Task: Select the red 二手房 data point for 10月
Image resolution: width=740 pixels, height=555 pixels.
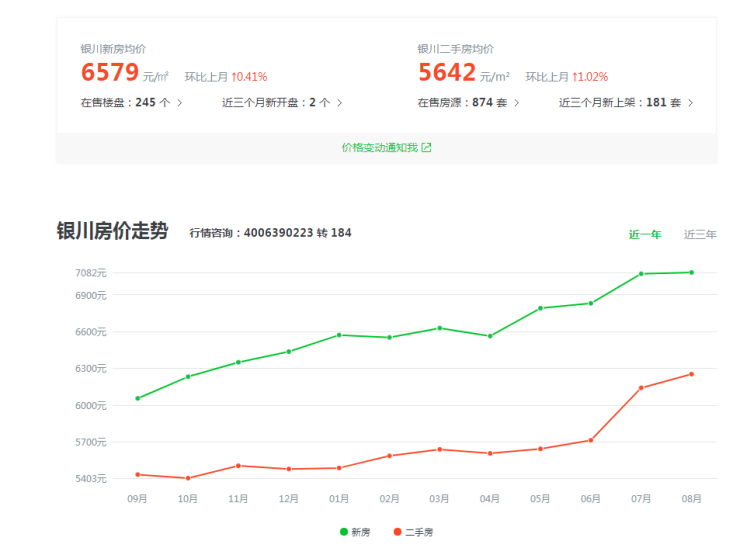Action: point(188,478)
